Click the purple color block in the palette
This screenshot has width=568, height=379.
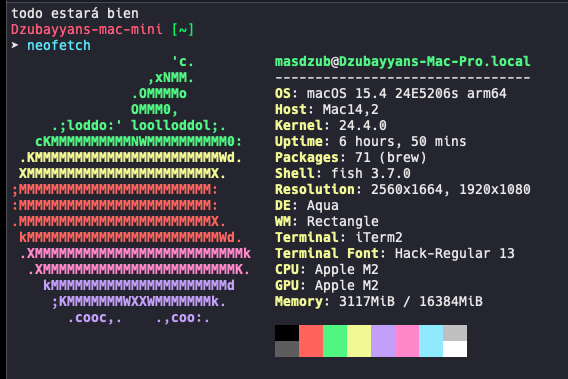point(383,341)
